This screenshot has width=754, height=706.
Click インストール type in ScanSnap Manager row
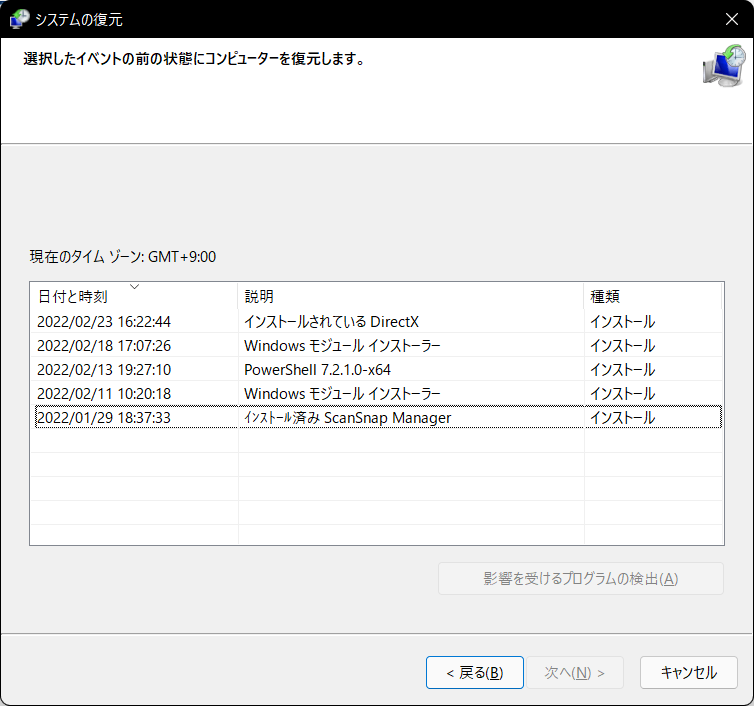[x=622, y=417]
